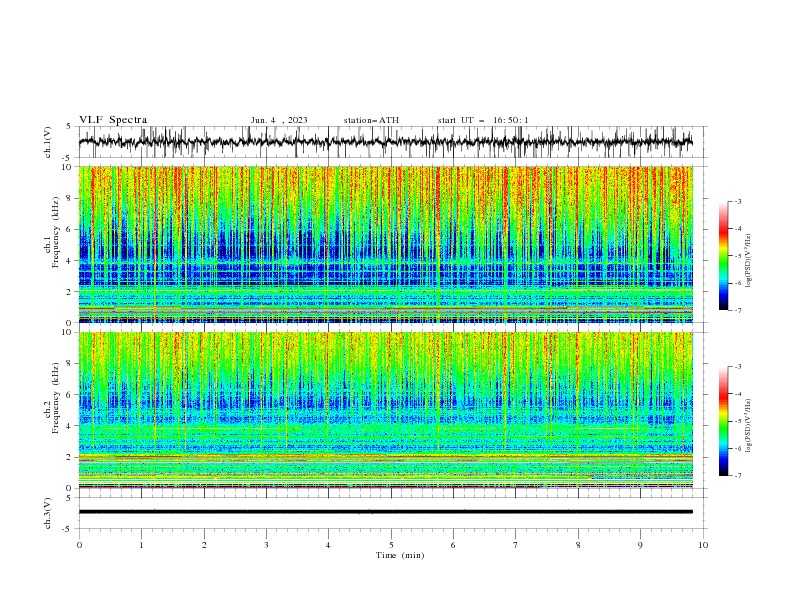792x612 pixels.
Task: Click the time axis tick label "3"
Action: coord(266,545)
